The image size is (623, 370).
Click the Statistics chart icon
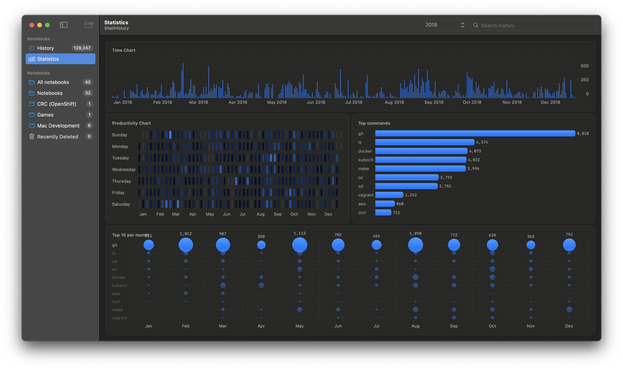pyautogui.click(x=32, y=59)
